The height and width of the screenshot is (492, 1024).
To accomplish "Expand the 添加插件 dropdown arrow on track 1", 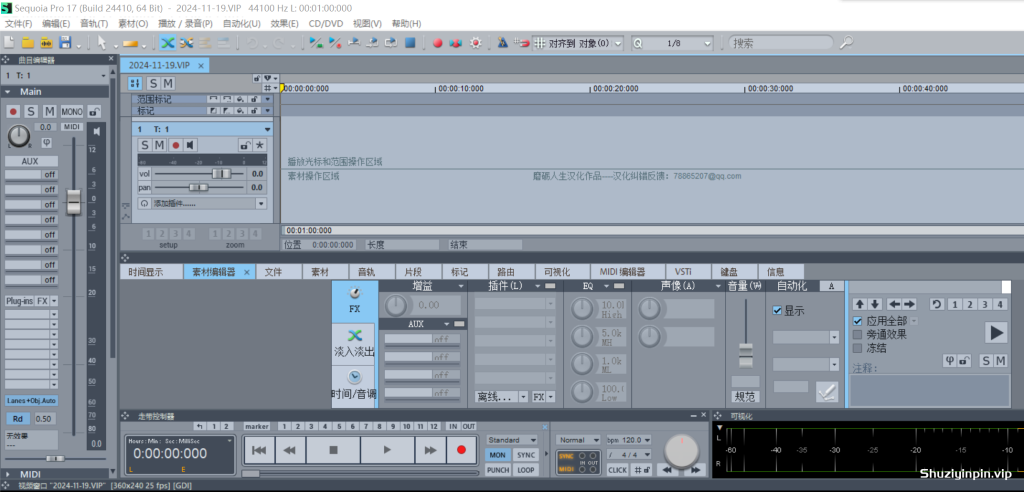I will (x=261, y=203).
